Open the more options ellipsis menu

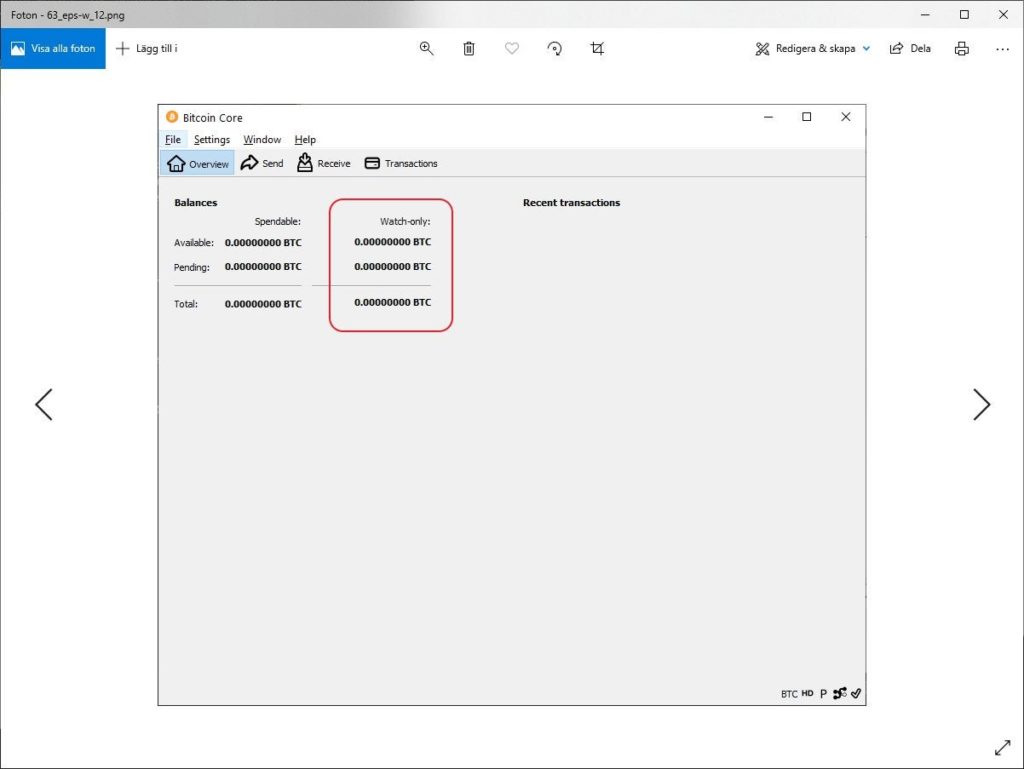coord(1002,48)
